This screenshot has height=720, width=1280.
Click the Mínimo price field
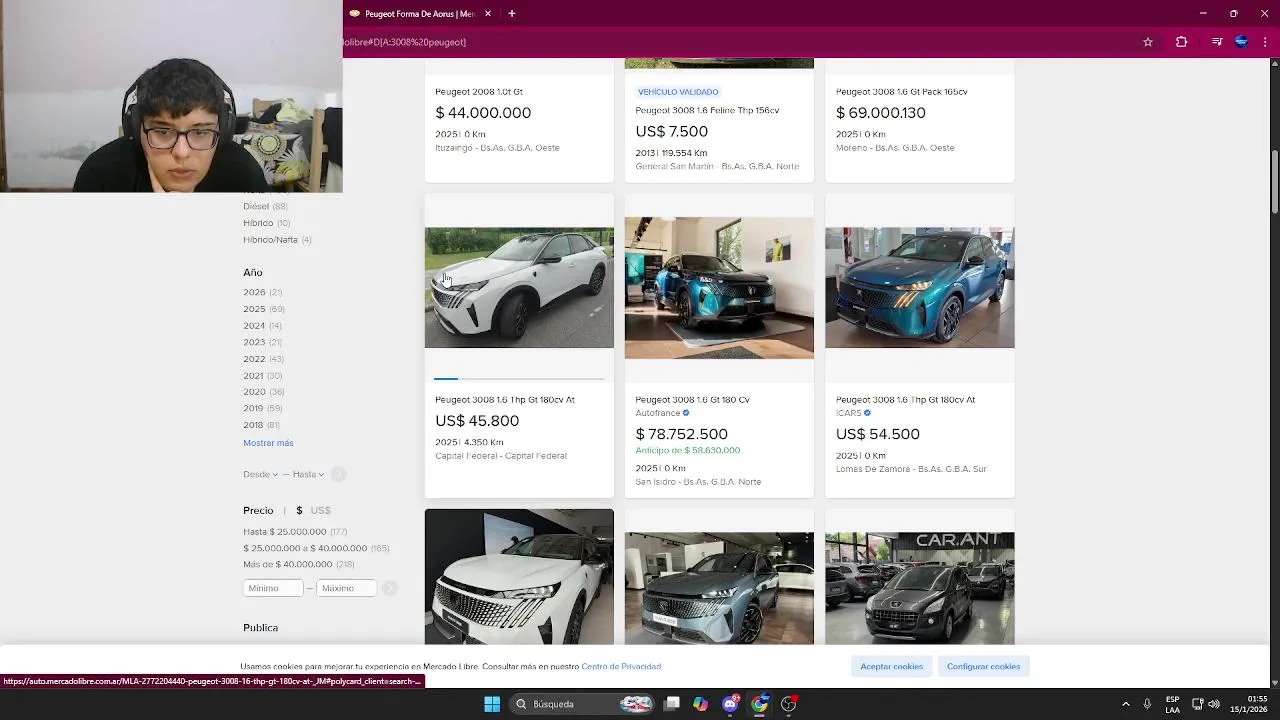[273, 588]
